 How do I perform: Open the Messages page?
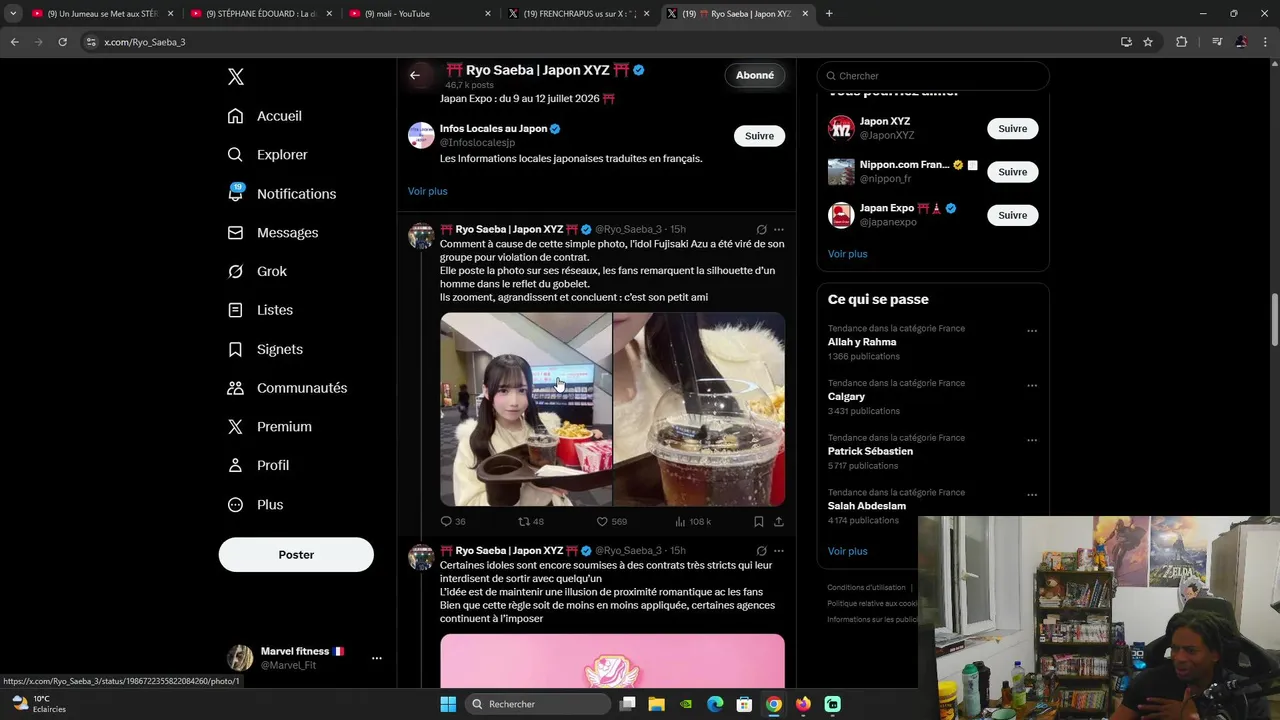[x=272, y=233]
